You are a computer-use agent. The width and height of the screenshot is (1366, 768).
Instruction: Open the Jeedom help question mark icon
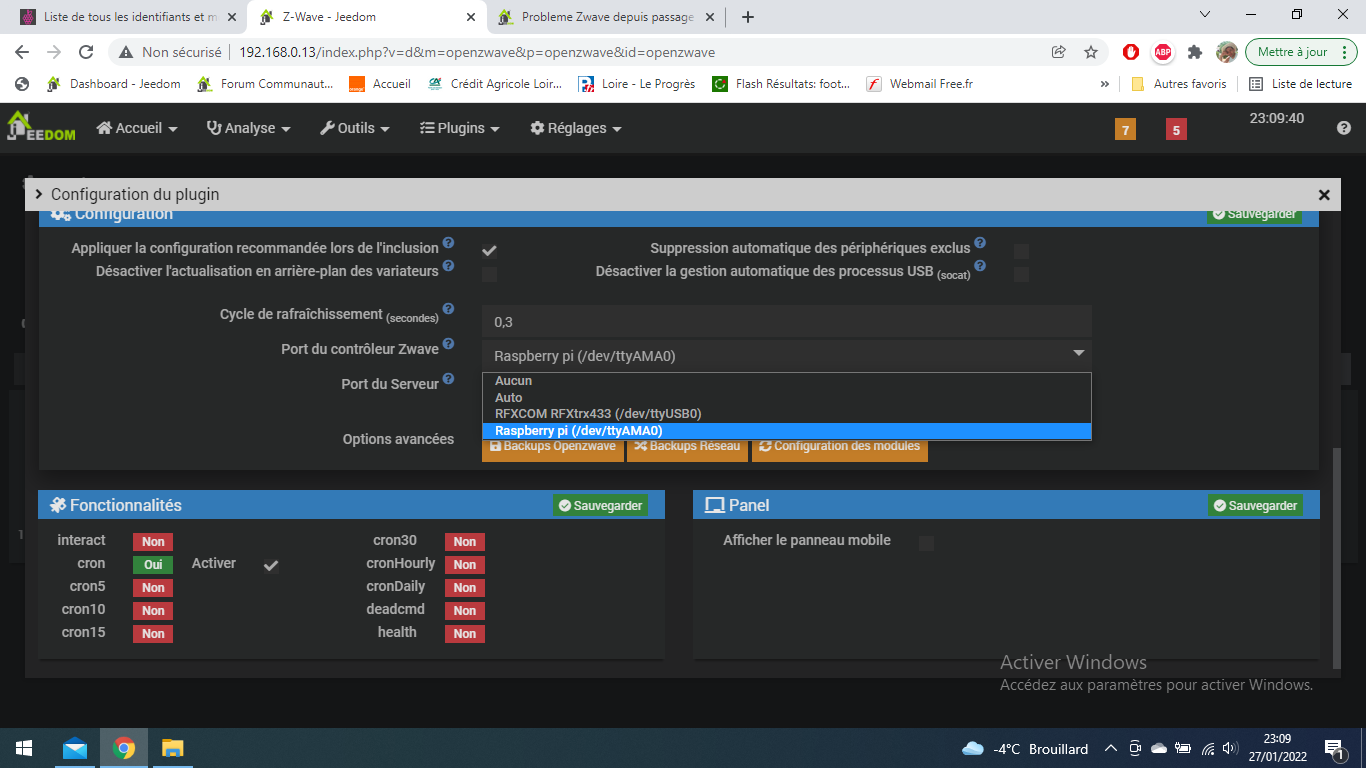[x=1344, y=128]
